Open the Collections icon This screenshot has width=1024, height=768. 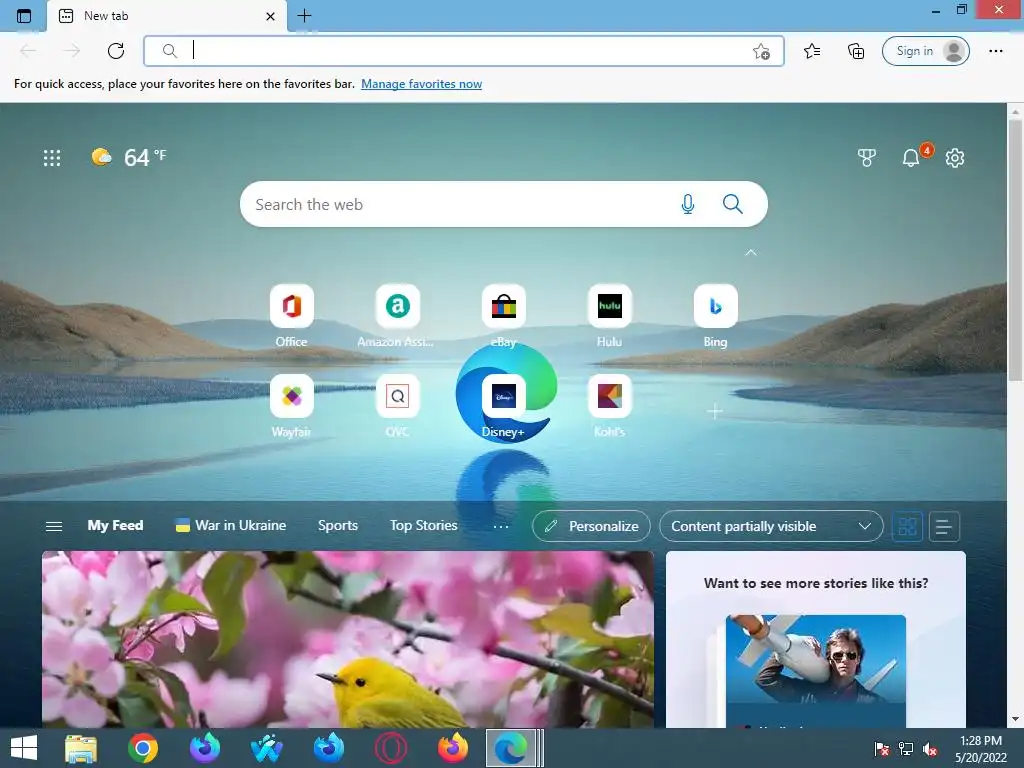pos(856,51)
